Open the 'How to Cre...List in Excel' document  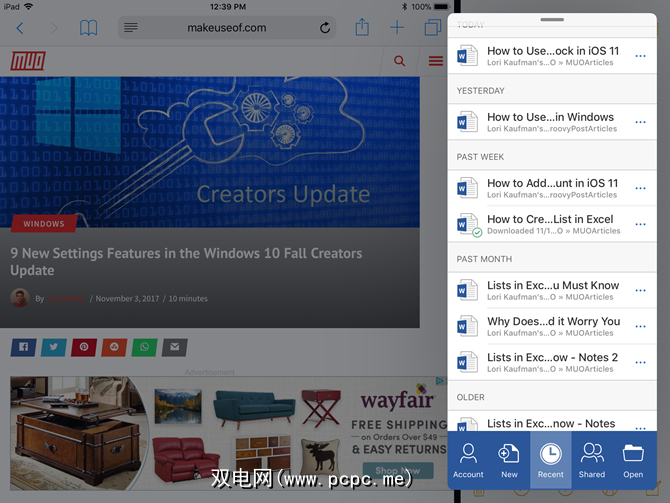550,224
